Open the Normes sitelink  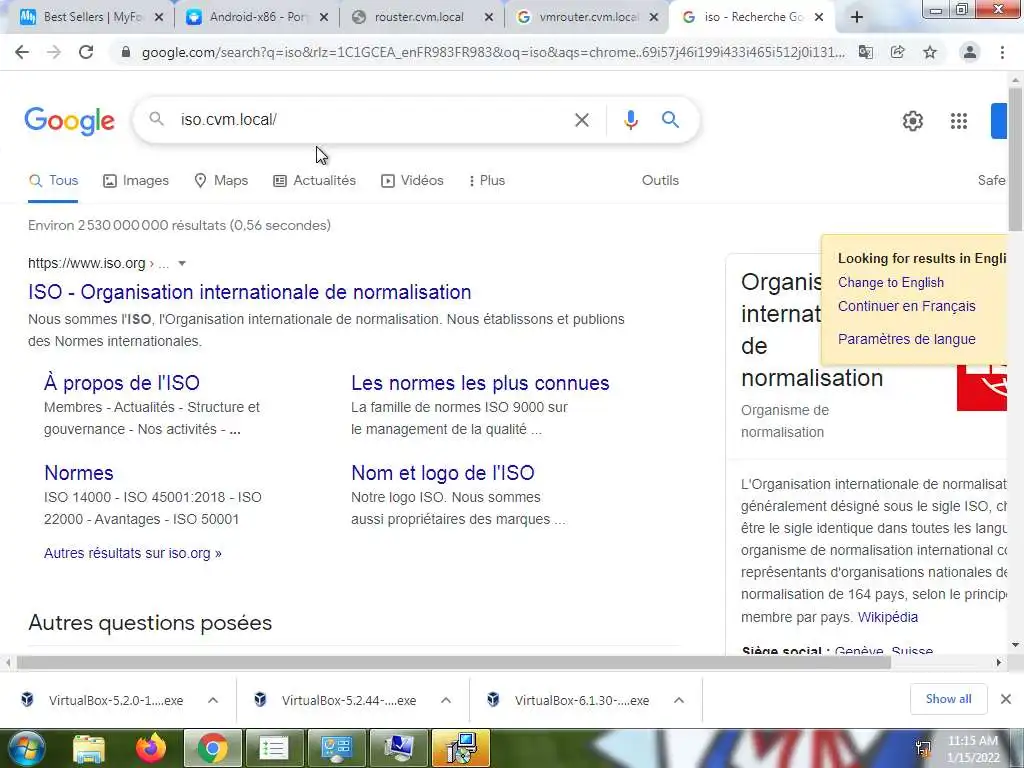[78, 473]
